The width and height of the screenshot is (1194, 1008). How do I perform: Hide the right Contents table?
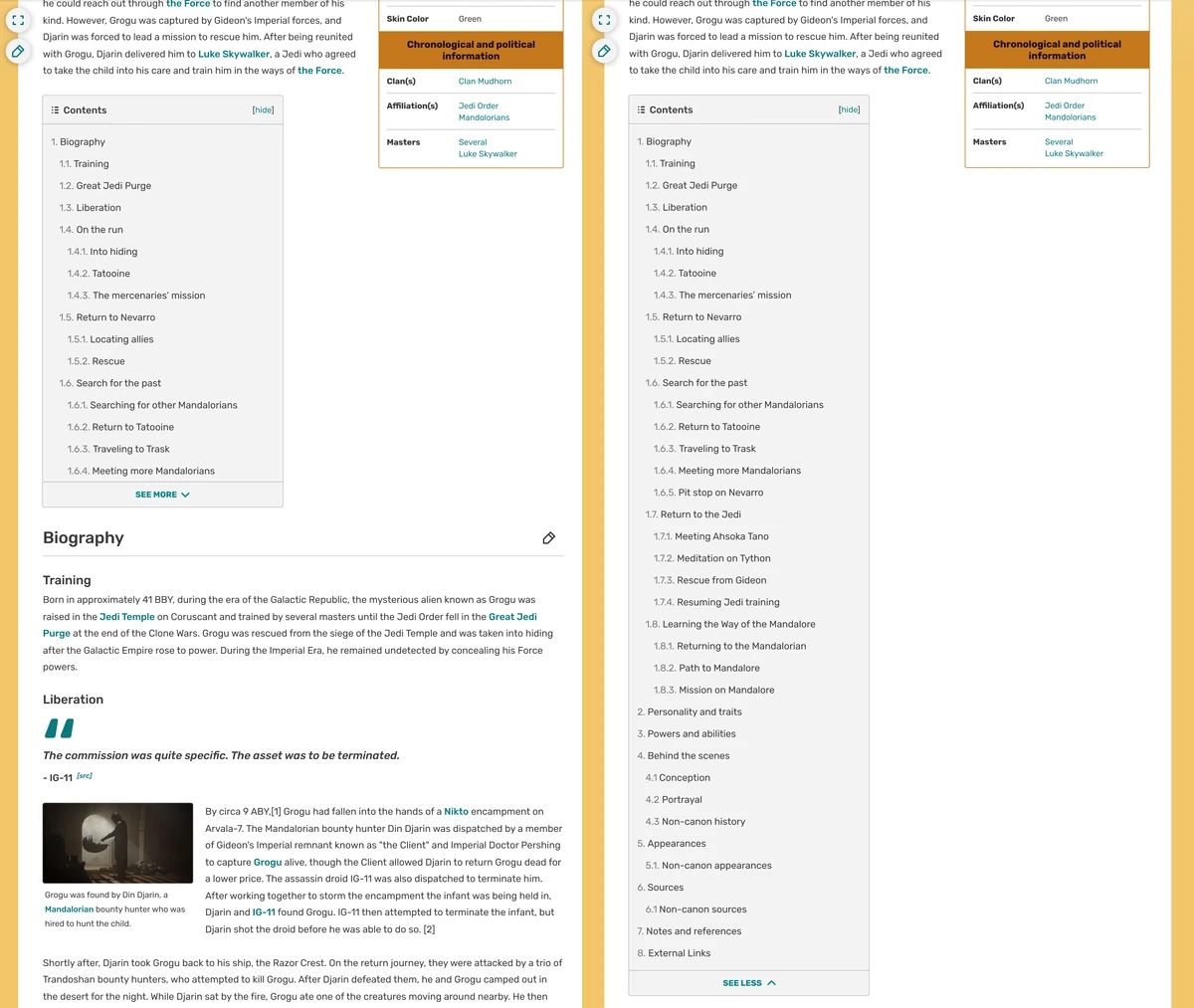point(849,109)
